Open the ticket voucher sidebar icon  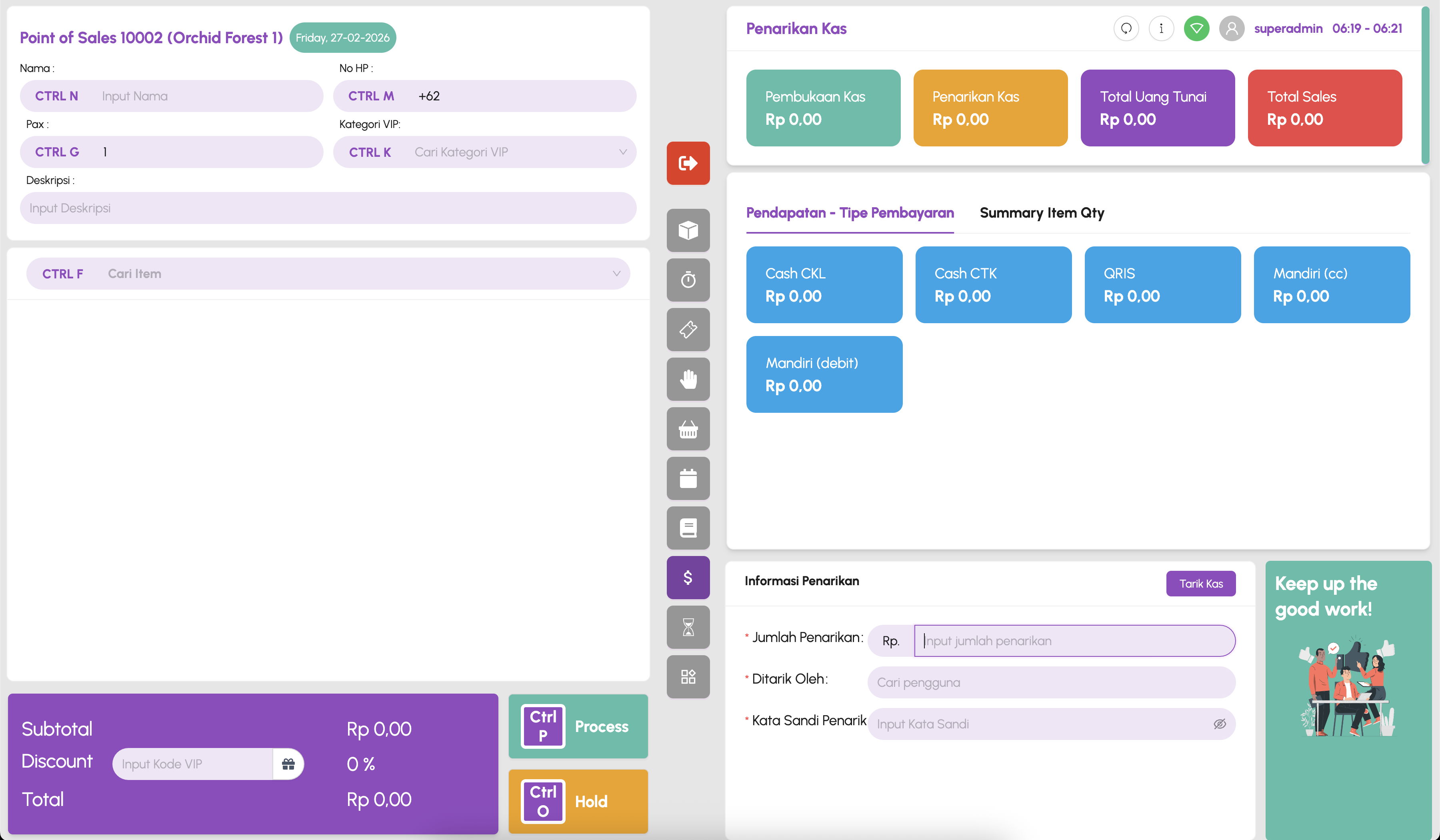(x=688, y=330)
